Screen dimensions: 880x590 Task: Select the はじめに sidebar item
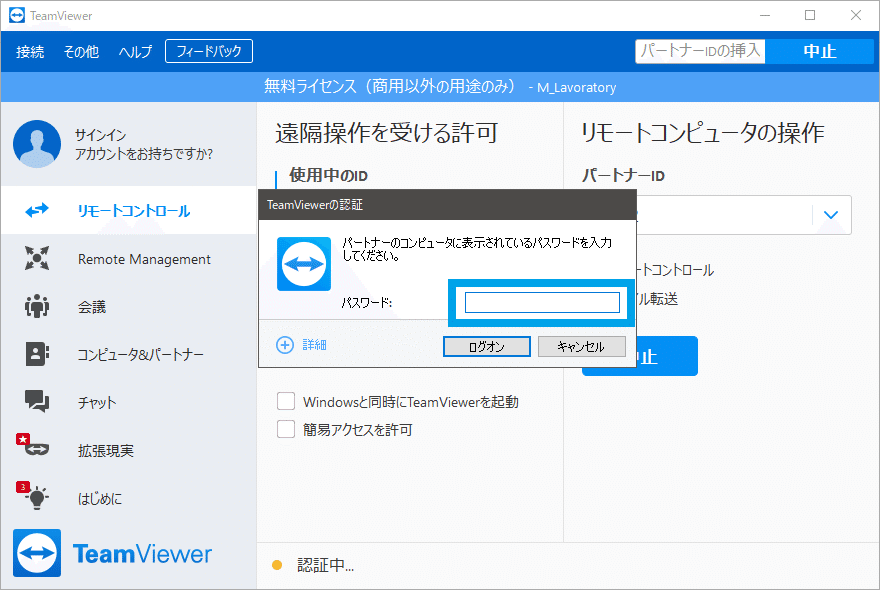(129, 498)
